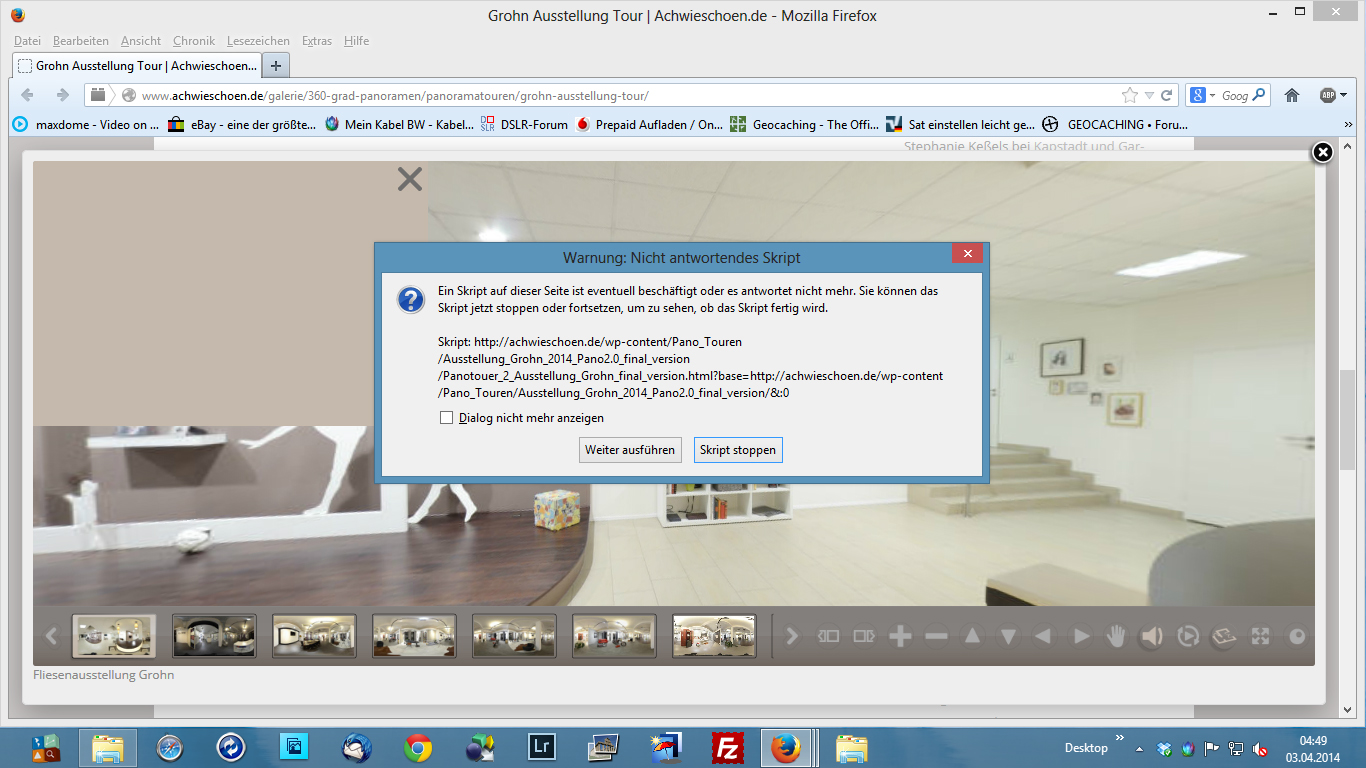Viewport: 1366px width, 768px height.
Task: Start auto-rotation with the circular play icon
Action: click(x=1188, y=636)
